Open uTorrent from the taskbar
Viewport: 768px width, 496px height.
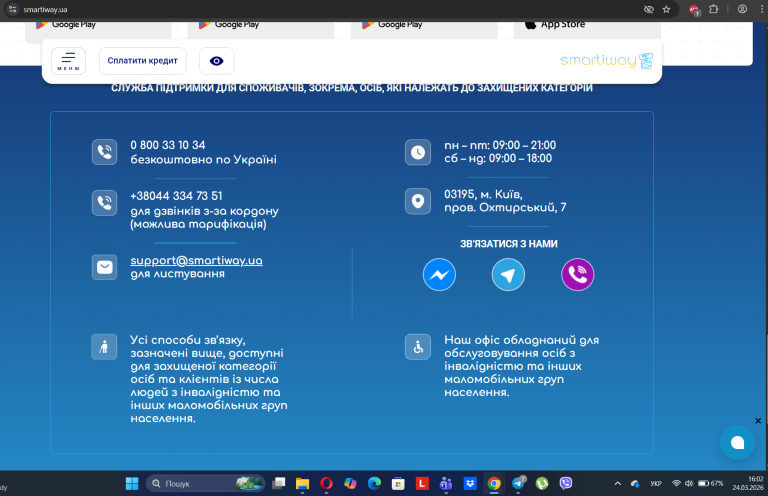(542, 484)
